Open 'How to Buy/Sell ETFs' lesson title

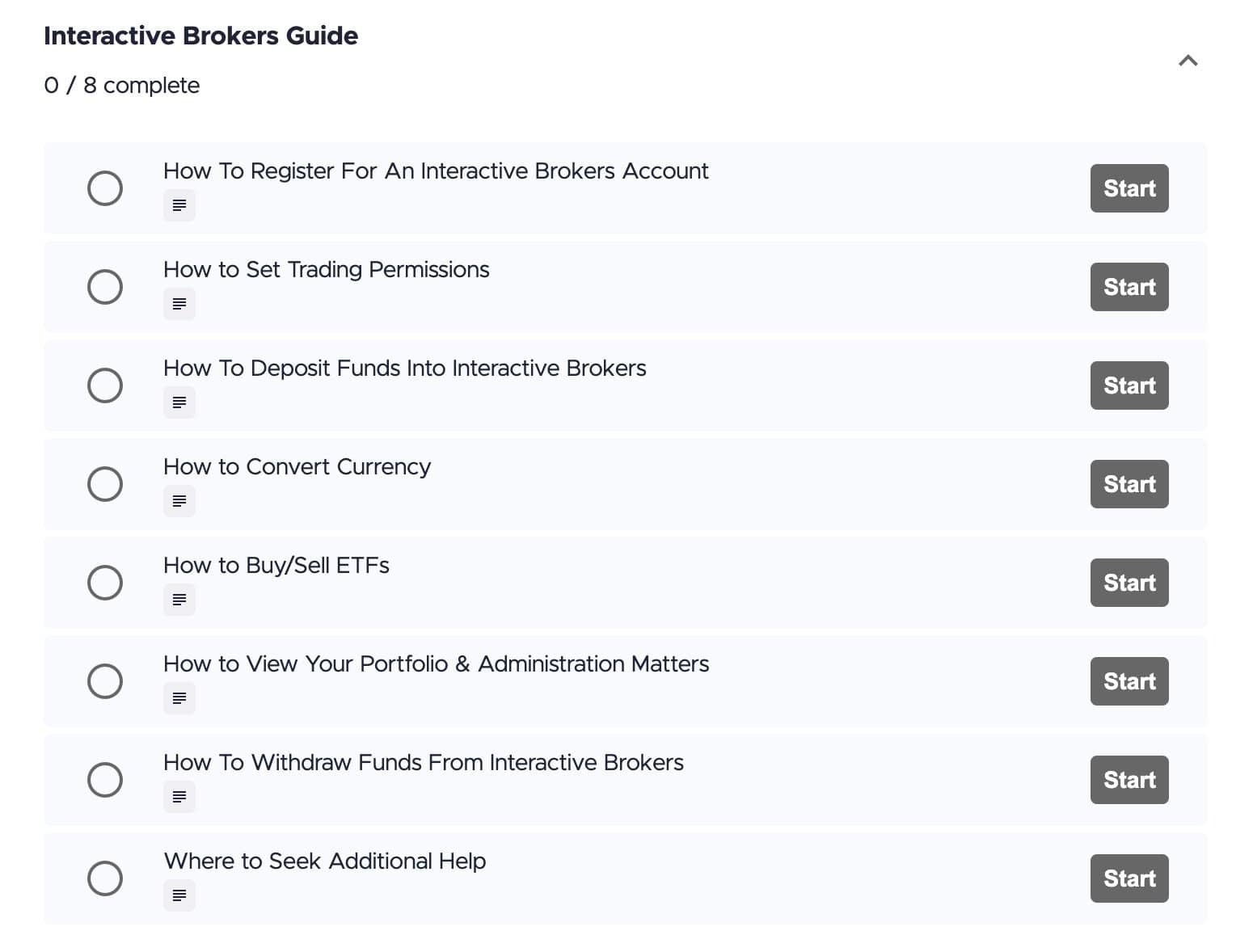[x=276, y=566]
